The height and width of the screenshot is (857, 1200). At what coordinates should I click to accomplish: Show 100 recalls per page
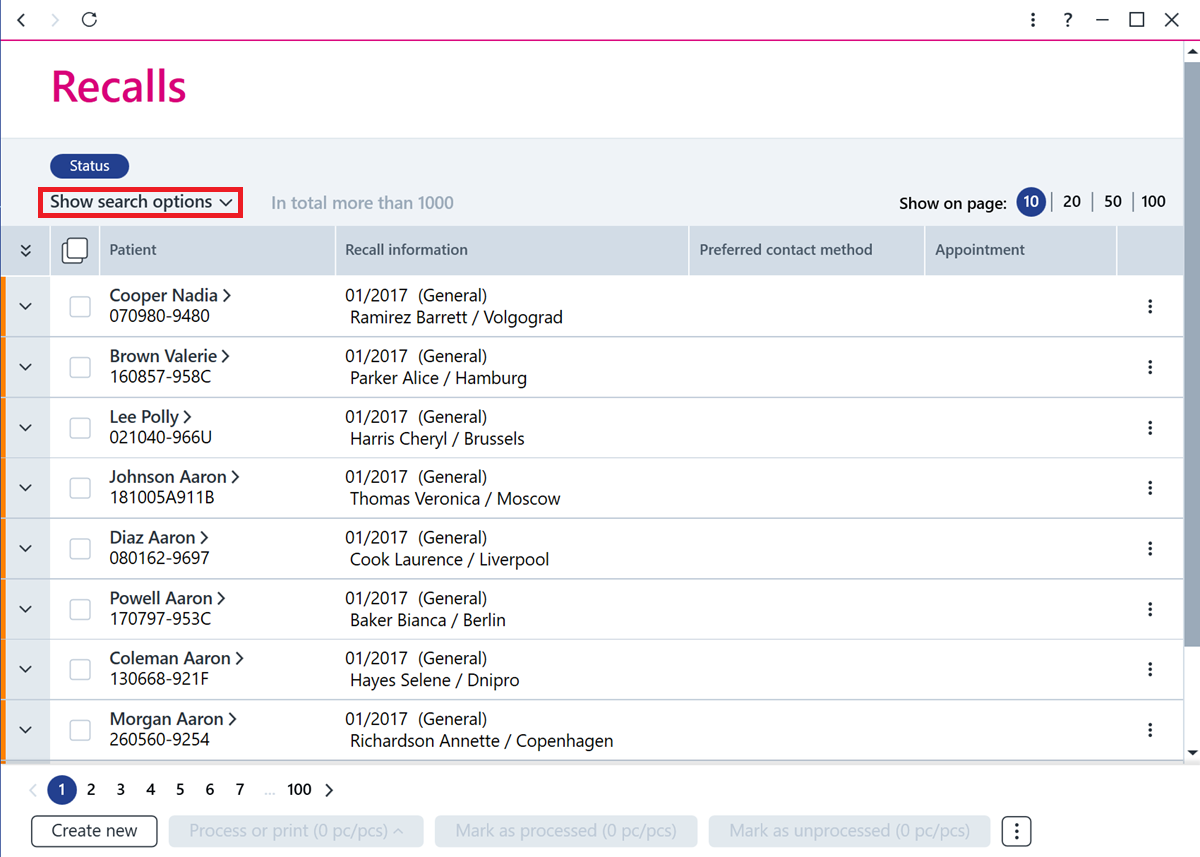coord(1153,202)
